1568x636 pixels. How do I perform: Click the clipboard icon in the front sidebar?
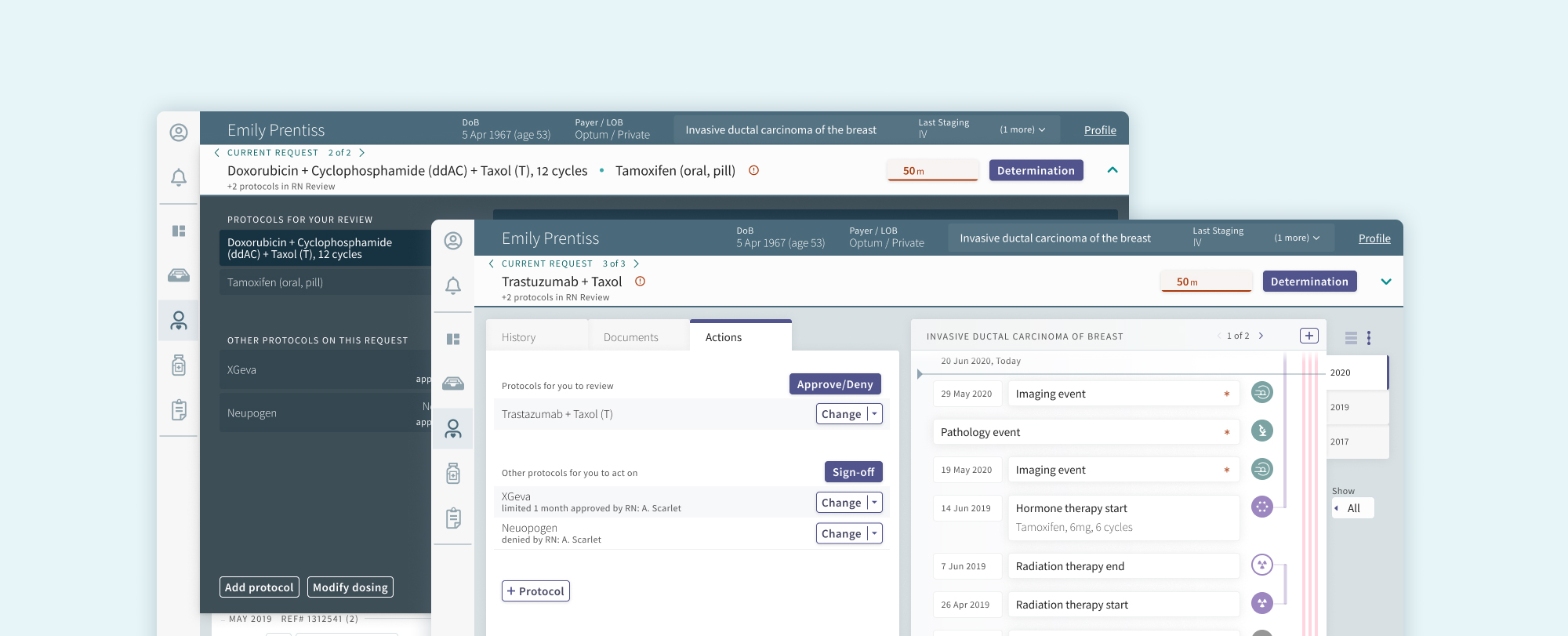(x=453, y=518)
